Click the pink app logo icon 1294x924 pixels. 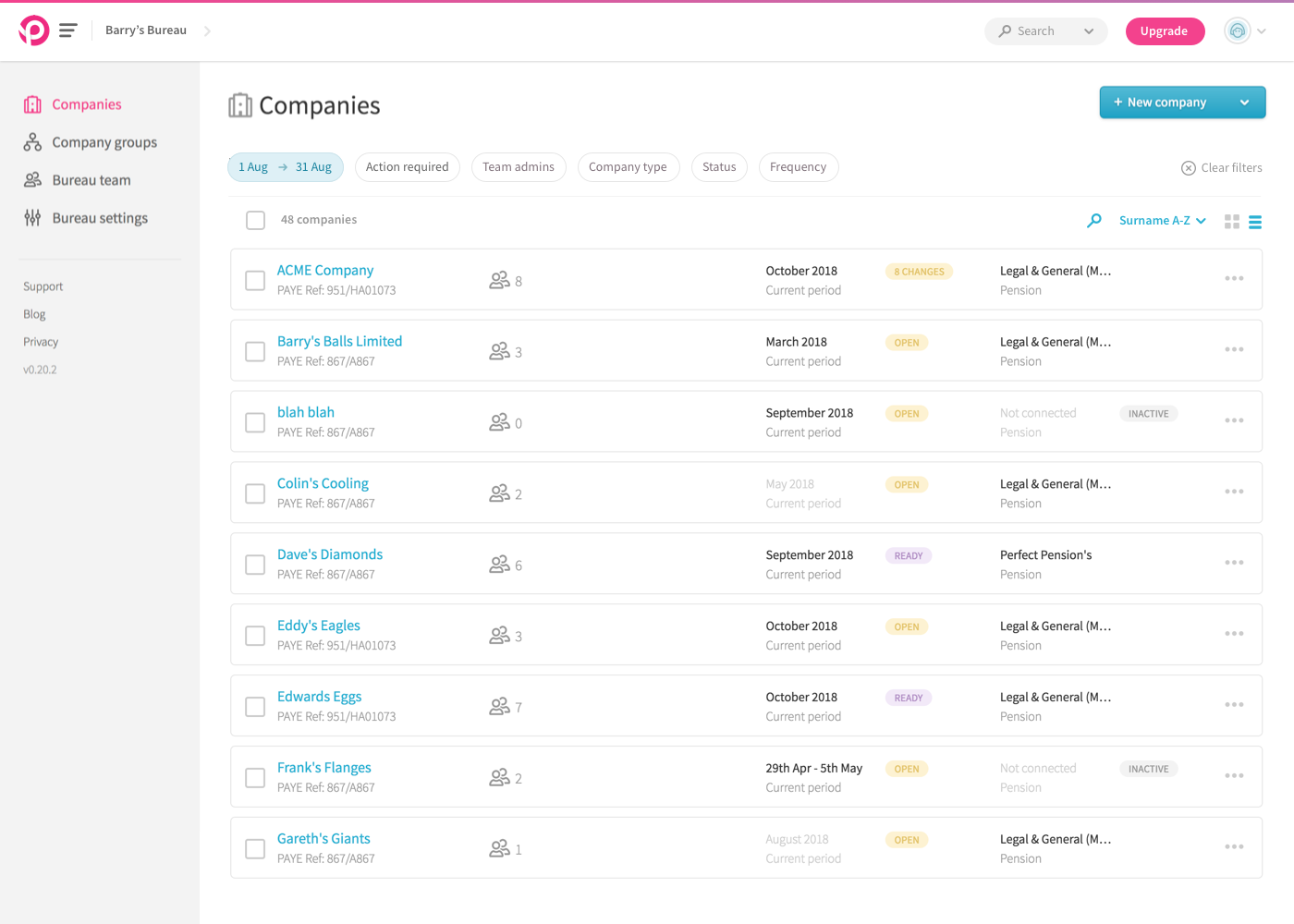click(x=34, y=30)
